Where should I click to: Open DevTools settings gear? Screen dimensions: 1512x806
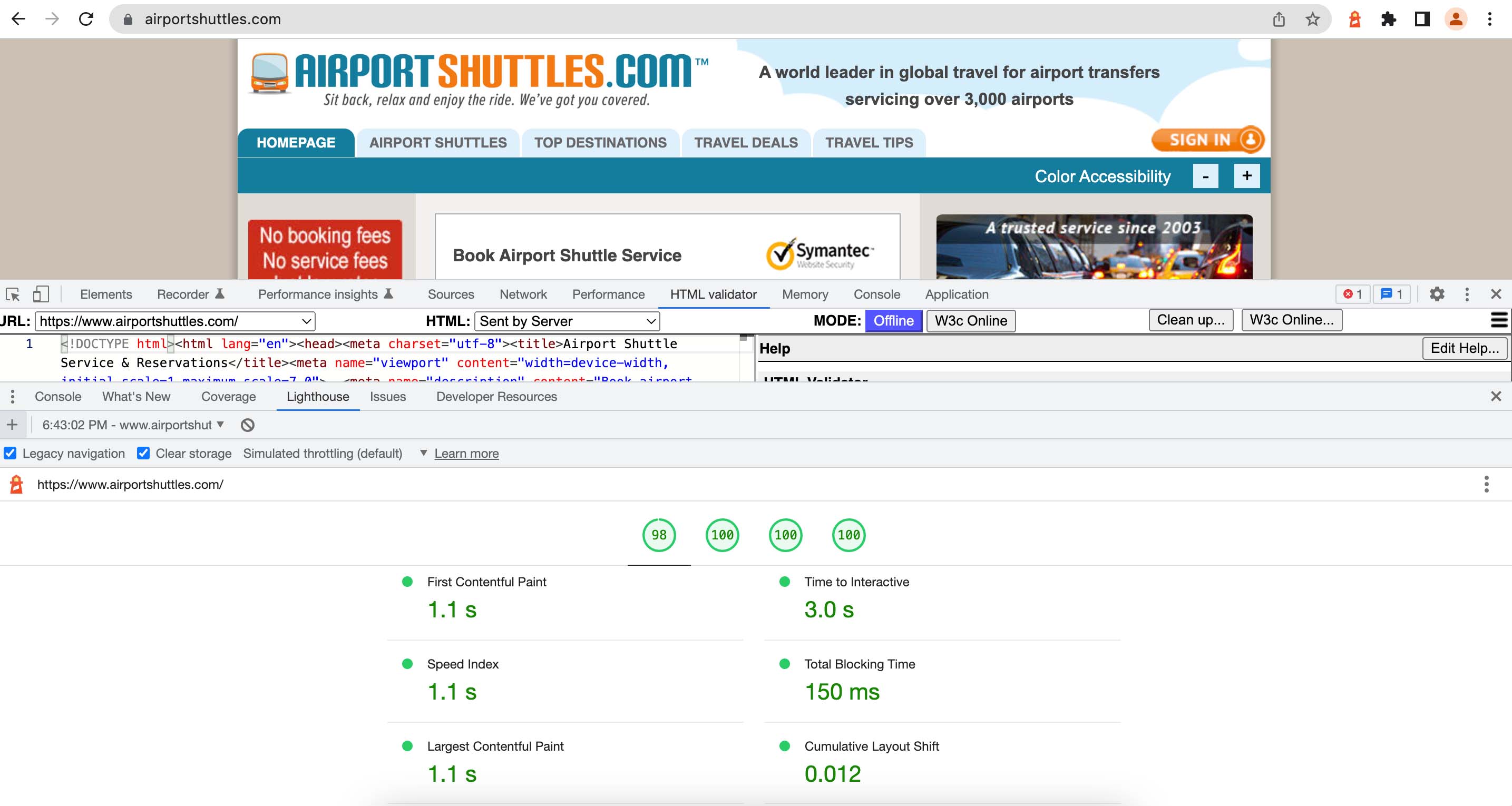coord(1436,294)
